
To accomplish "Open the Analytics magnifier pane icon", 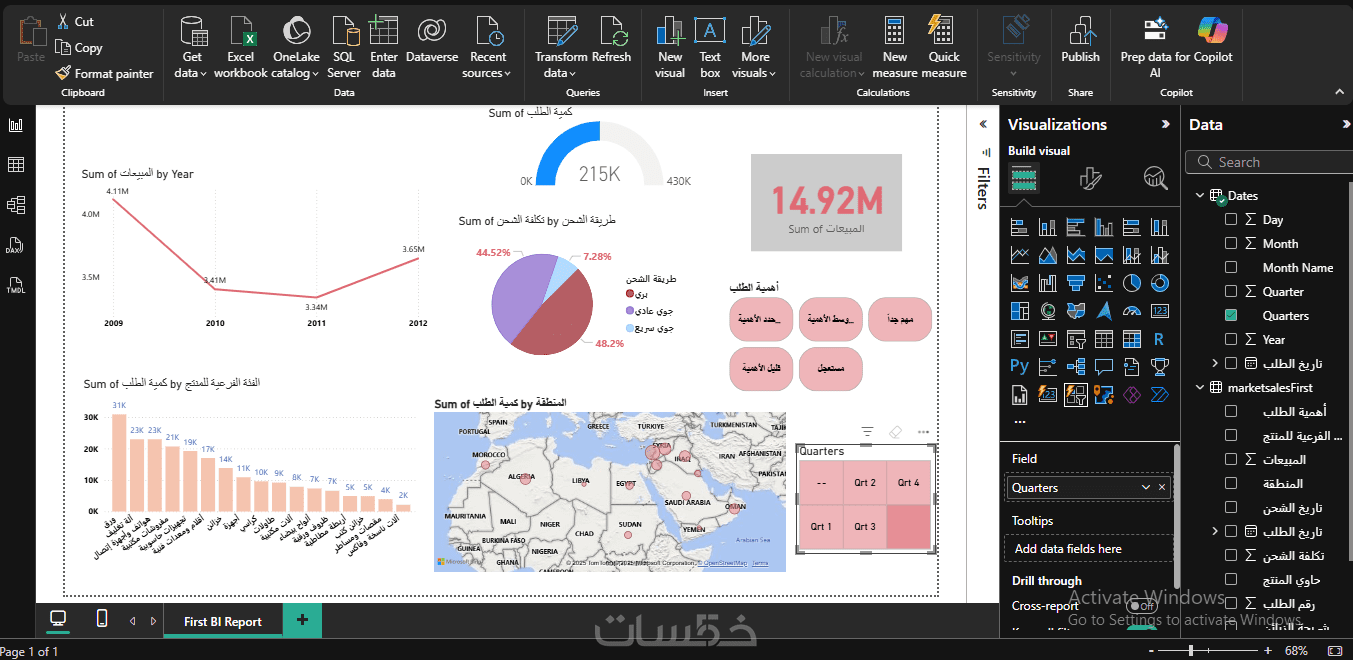I will pos(1155,179).
